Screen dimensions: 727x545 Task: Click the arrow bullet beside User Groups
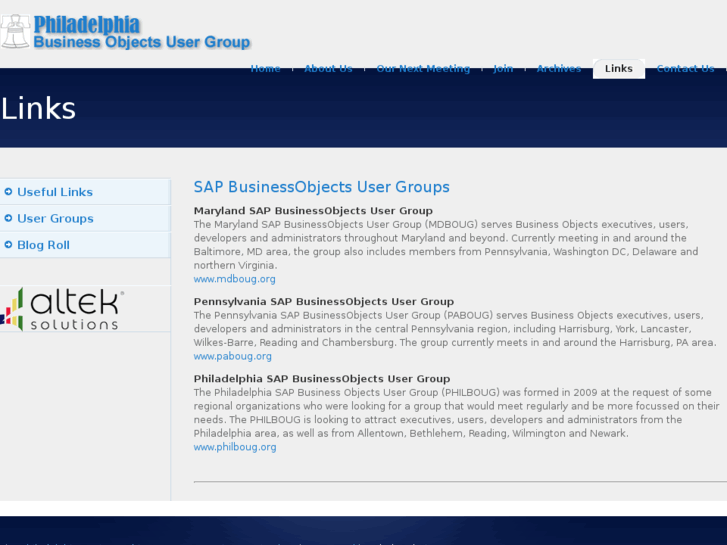coord(8,218)
